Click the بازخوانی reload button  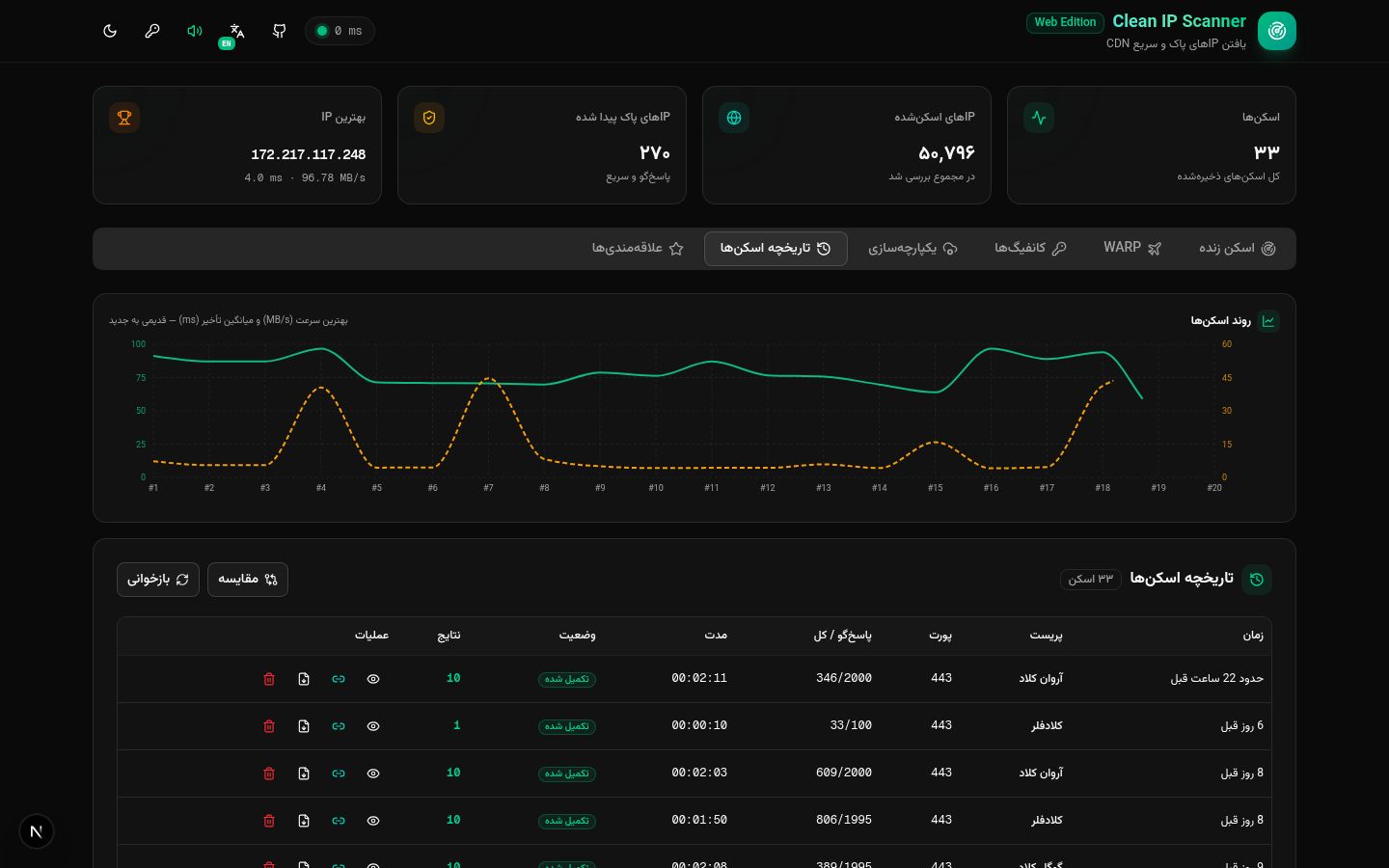point(158,580)
